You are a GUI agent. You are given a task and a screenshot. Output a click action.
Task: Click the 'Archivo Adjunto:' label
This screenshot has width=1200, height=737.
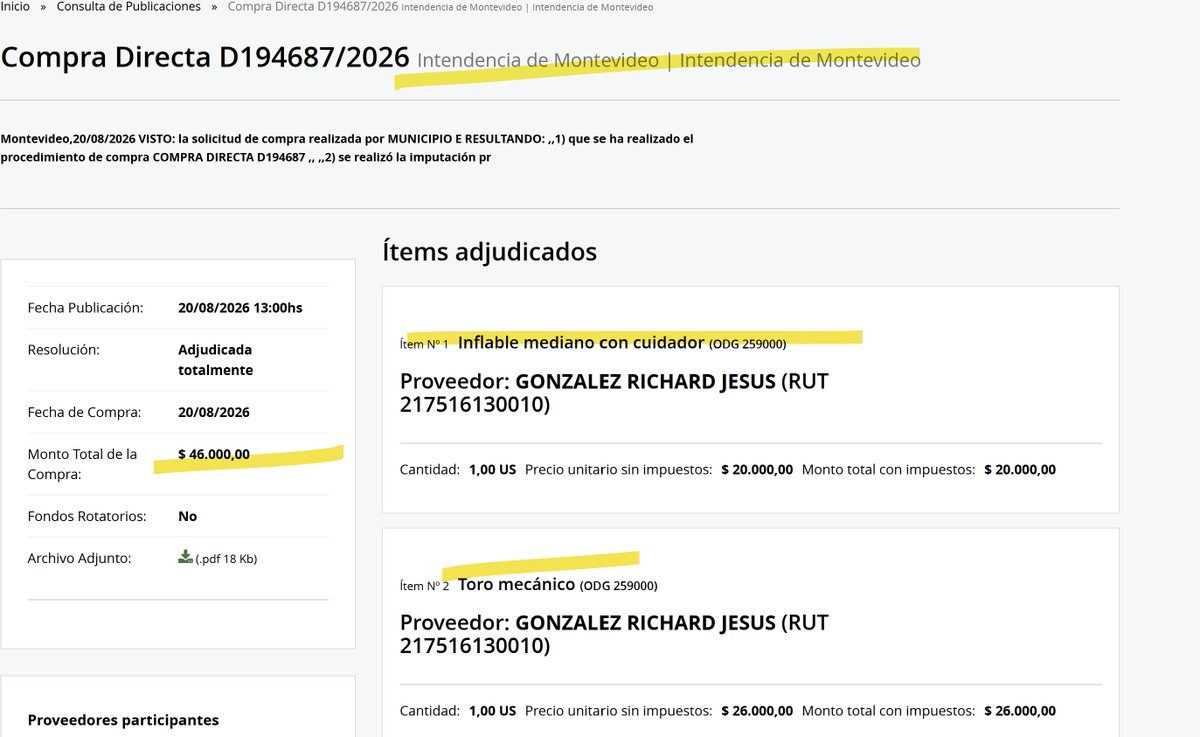(x=79, y=558)
